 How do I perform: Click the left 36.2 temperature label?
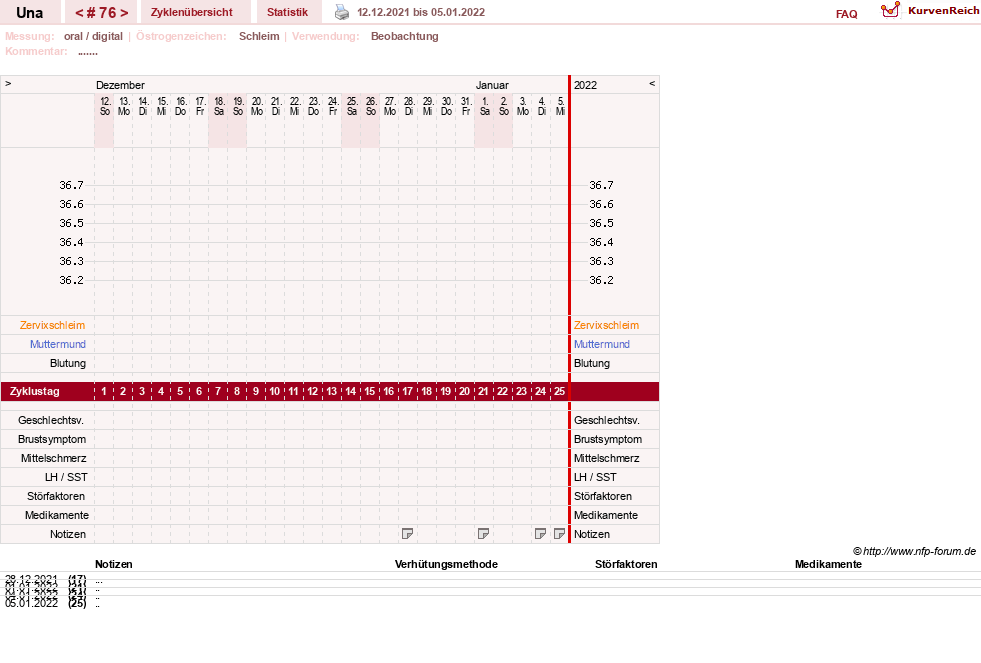71,280
